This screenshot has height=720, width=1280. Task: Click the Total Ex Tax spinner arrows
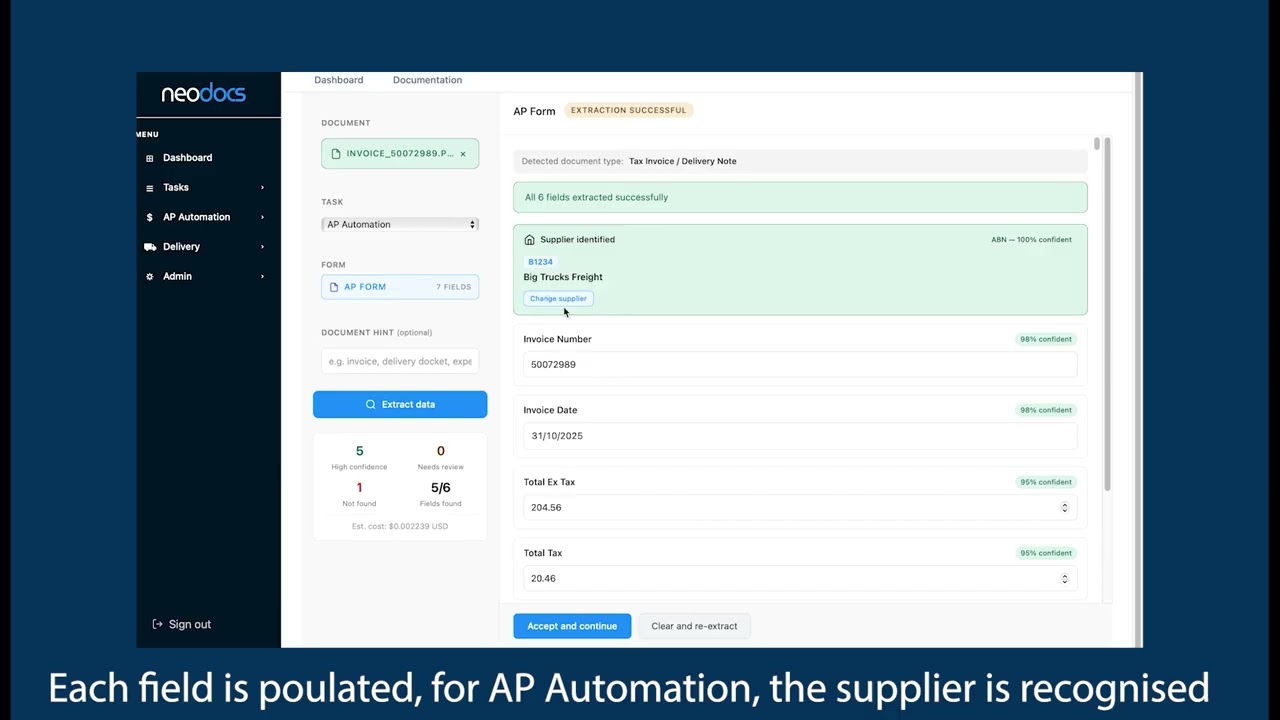tap(1064, 508)
